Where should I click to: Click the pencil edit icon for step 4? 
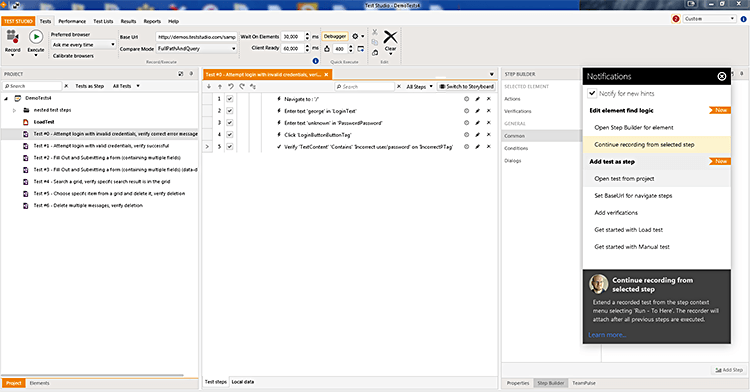[477, 135]
